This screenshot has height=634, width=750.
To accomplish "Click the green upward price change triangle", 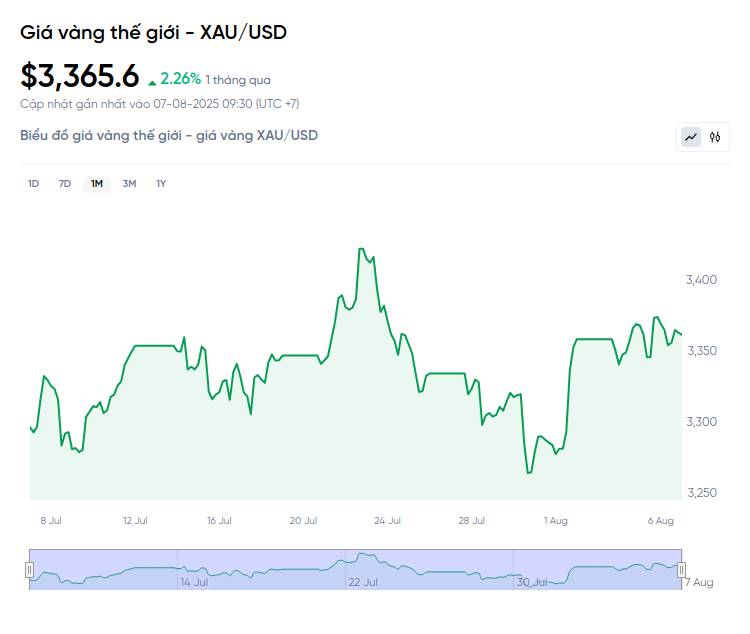I will click(152, 83).
